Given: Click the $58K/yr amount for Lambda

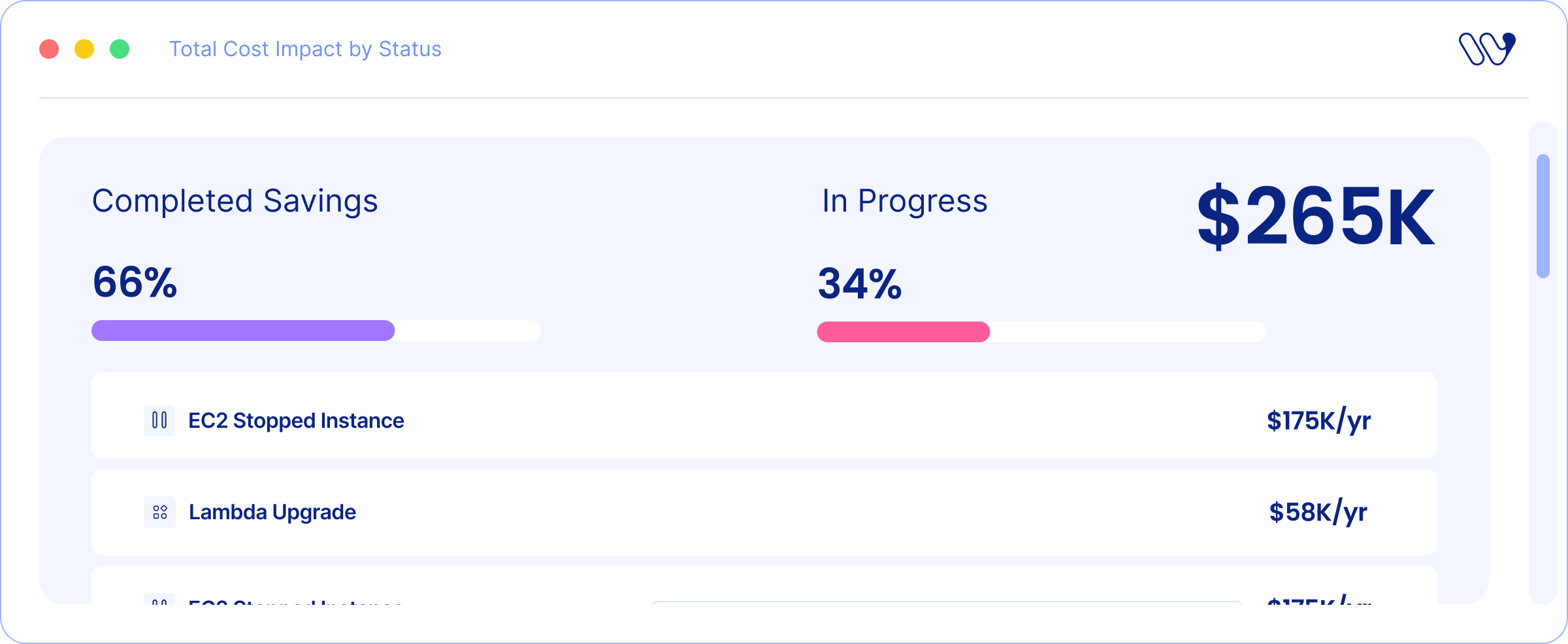Looking at the screenshot, I should [1318, 512].
